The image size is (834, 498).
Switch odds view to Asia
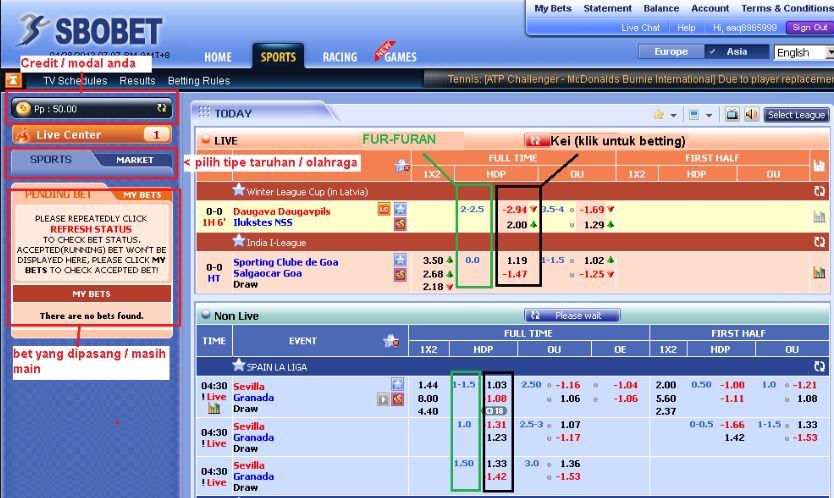[737, 52]
